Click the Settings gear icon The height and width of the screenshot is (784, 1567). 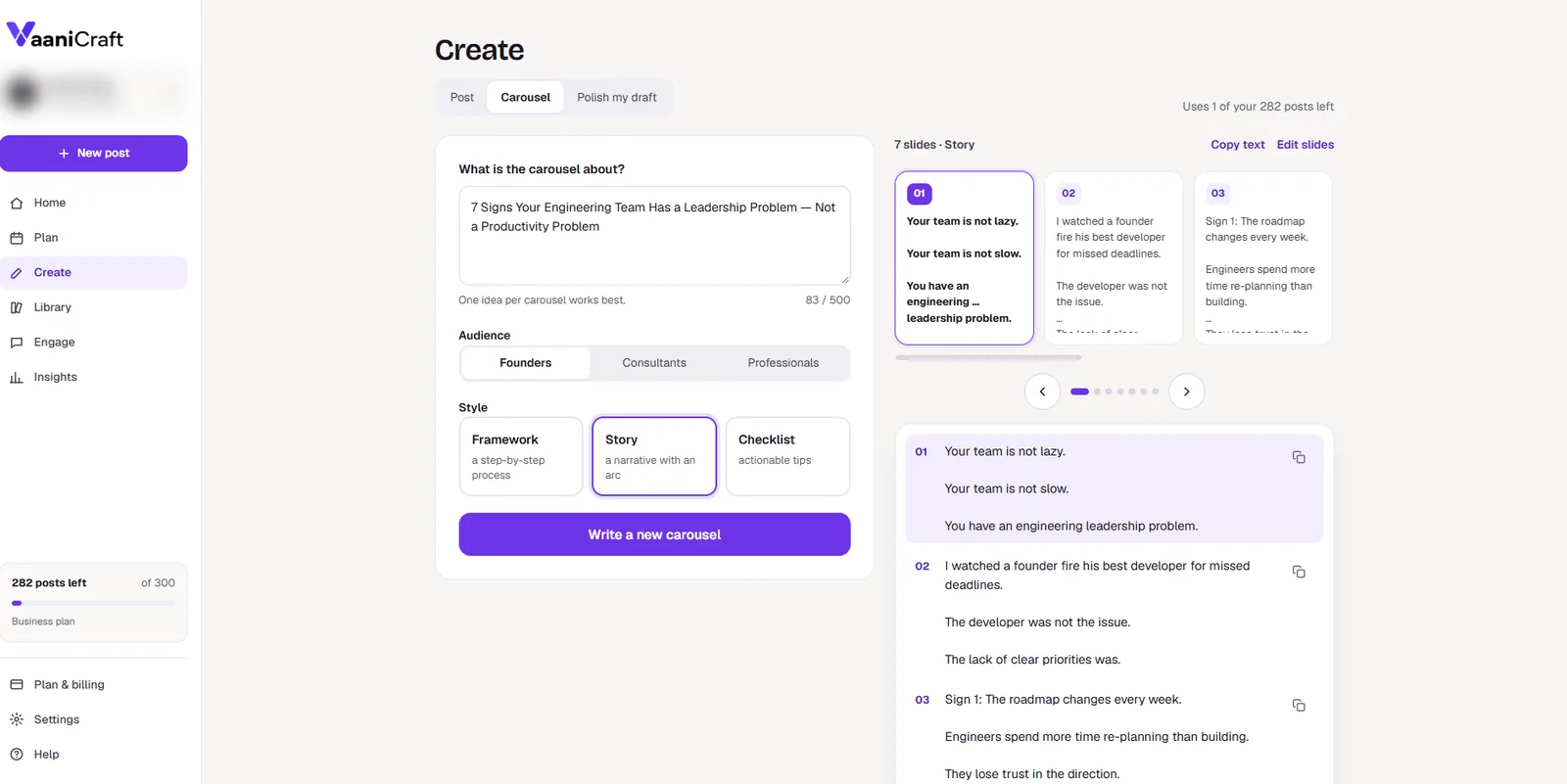pyautogui.click(x=17, y=719)
